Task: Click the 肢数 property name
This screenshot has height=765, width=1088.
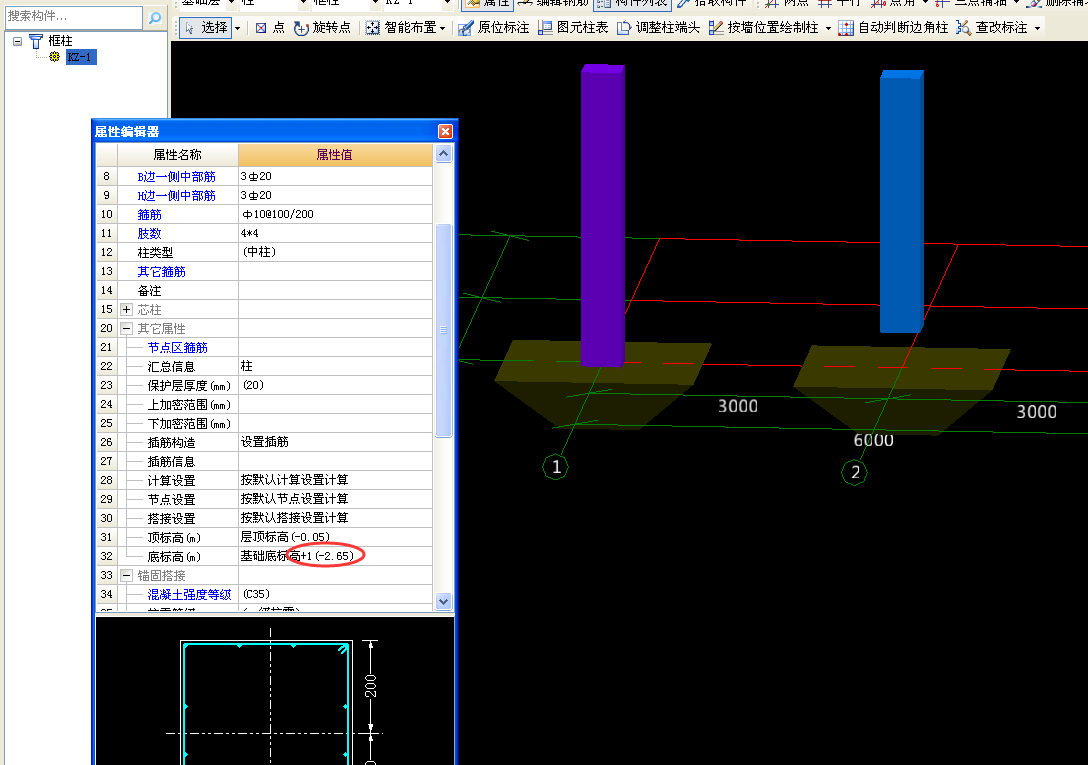Action: tap(149, 234)
